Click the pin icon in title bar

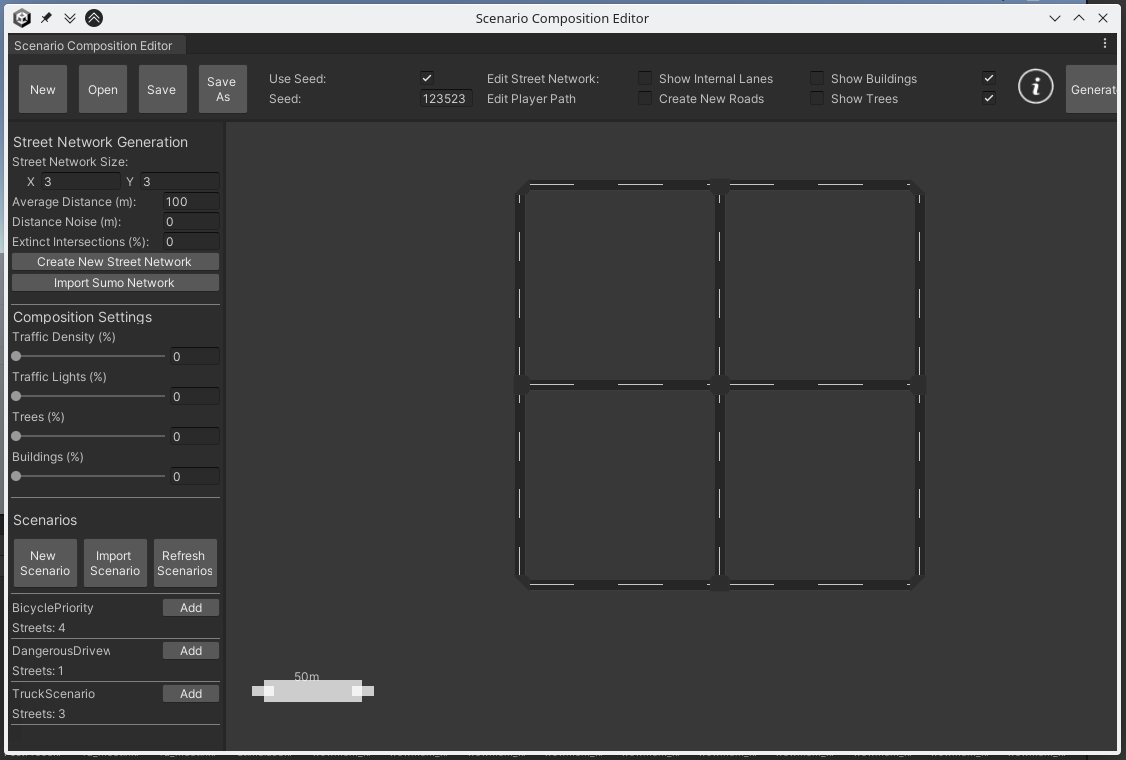[x=46, y=18]
